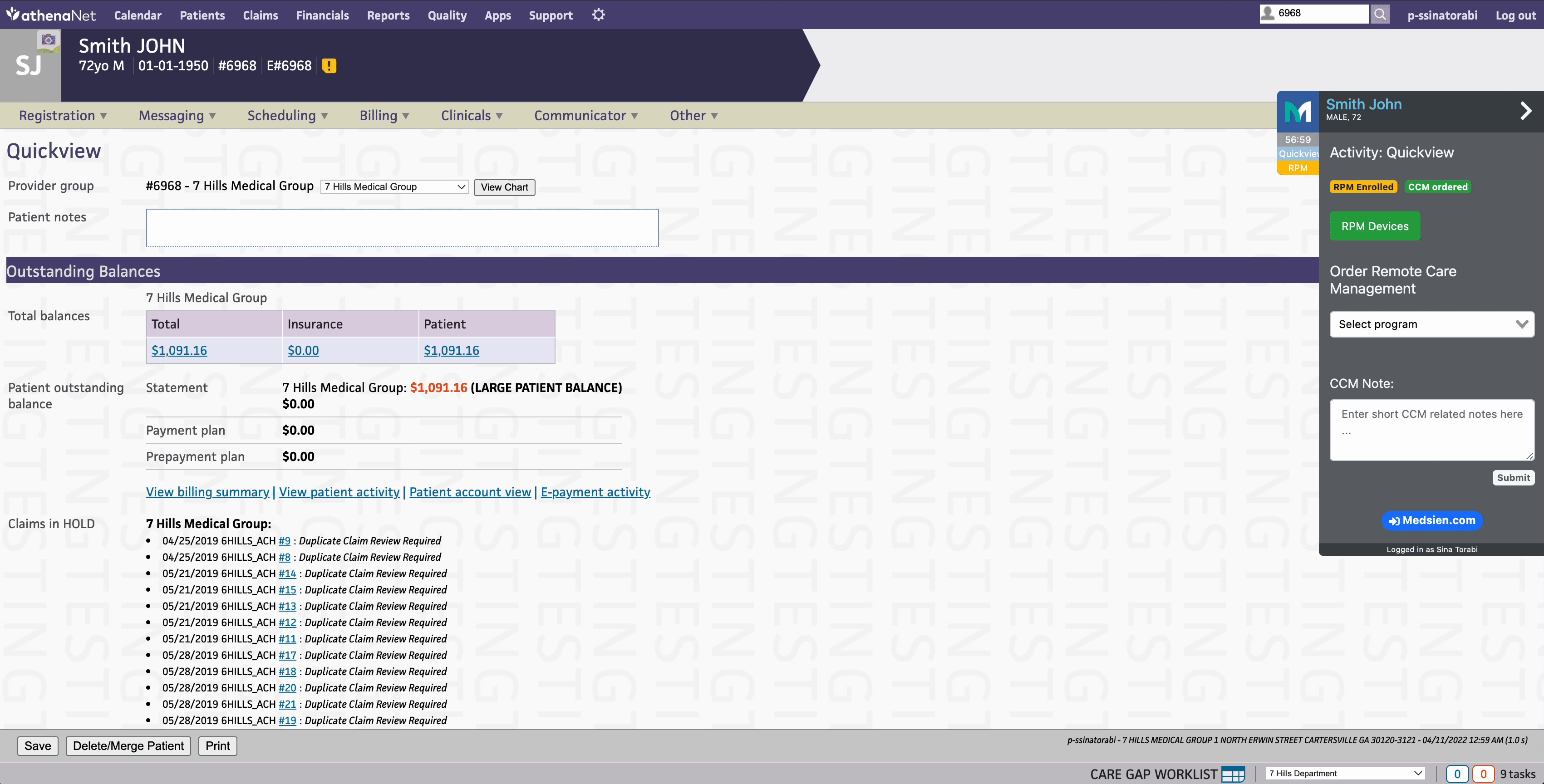Click the green RPM Devices button
This screenshot has height=784, width=1544.
click(1374, 226)
